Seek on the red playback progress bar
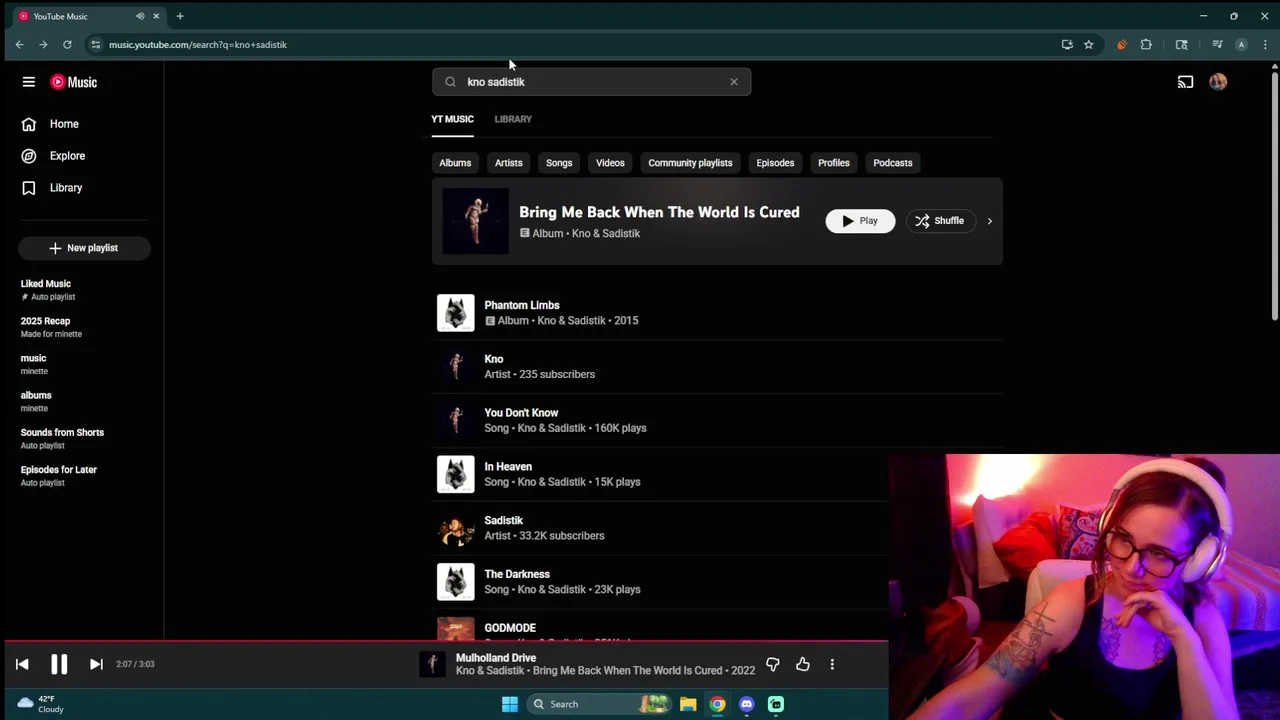The image size is (1280, 720). pyautogui.click(x=444, y=642)
